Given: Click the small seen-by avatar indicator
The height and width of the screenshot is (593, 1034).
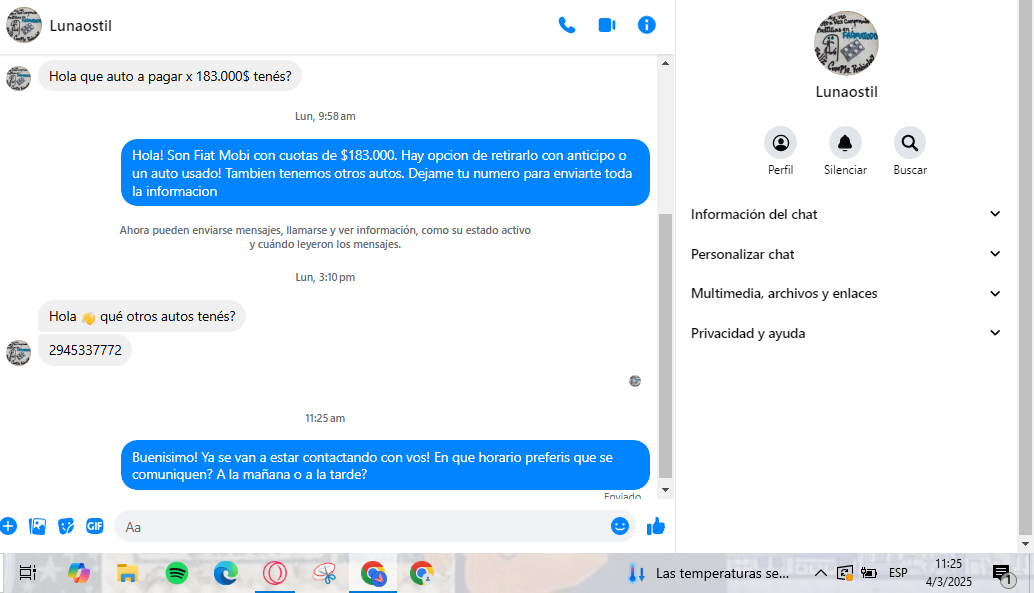Looking at the screenshot, I should point(635,381).
